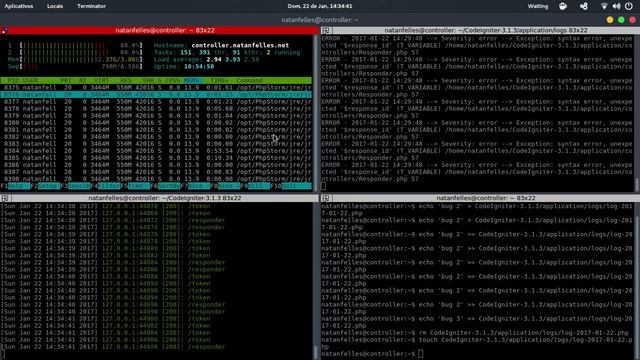Open group icon of bottom-right natanfelles@controller pane
The height and width of the screenshot is (360, 640).
326,198
